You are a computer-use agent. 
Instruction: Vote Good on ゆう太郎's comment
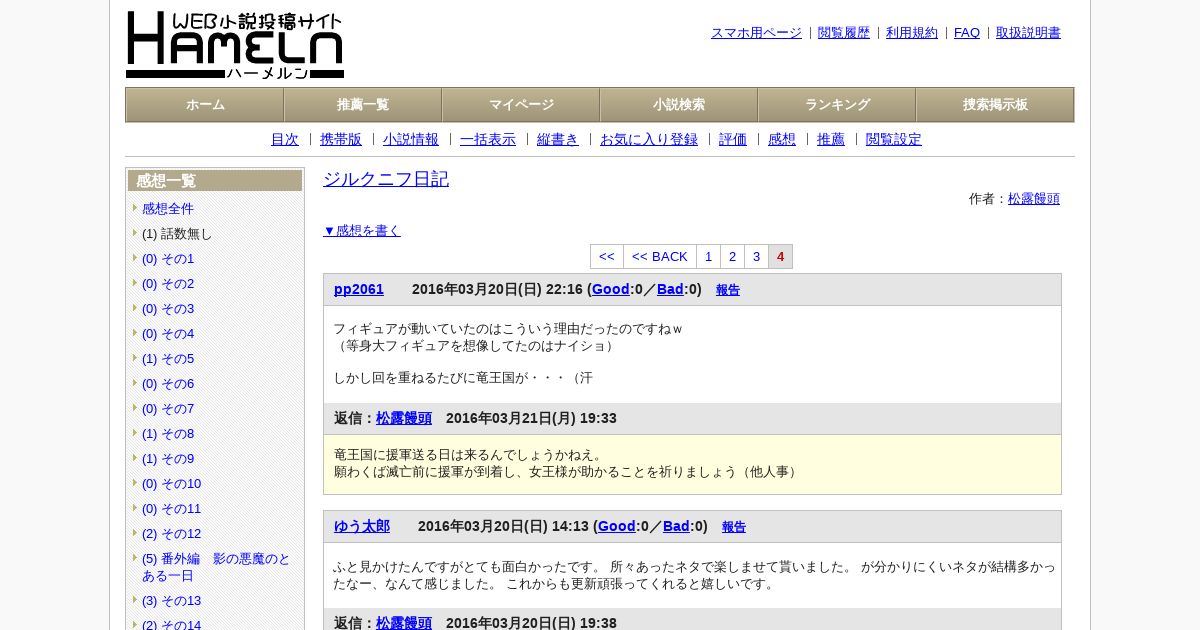[617, 526]
